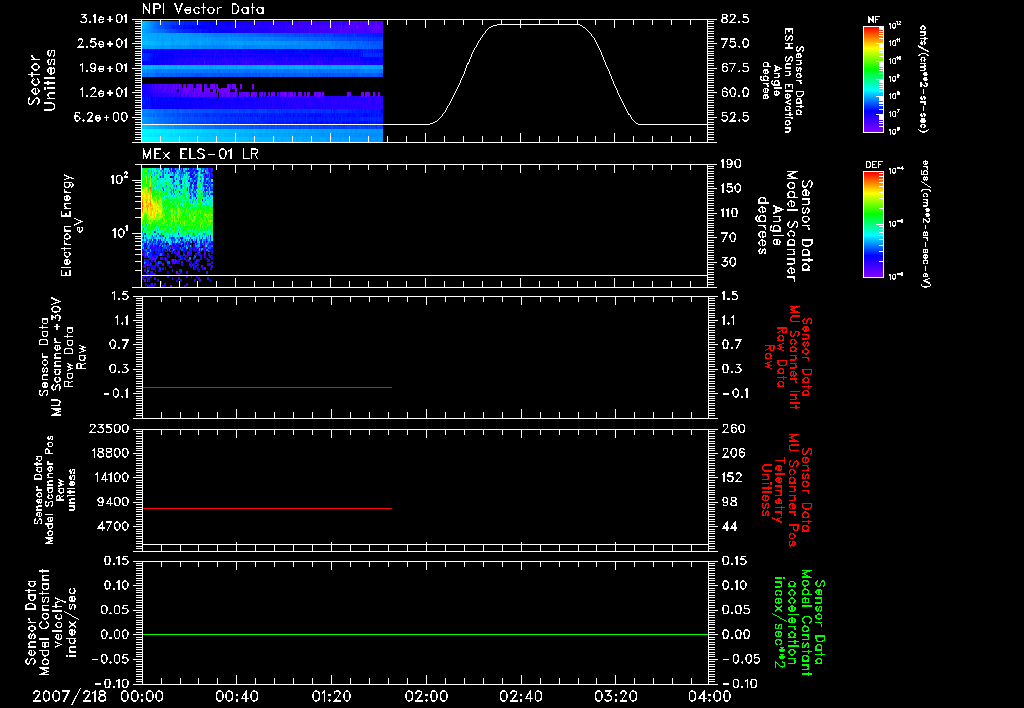
Task: Click the "4700" scanner position tick label
Action: [114, 526]
